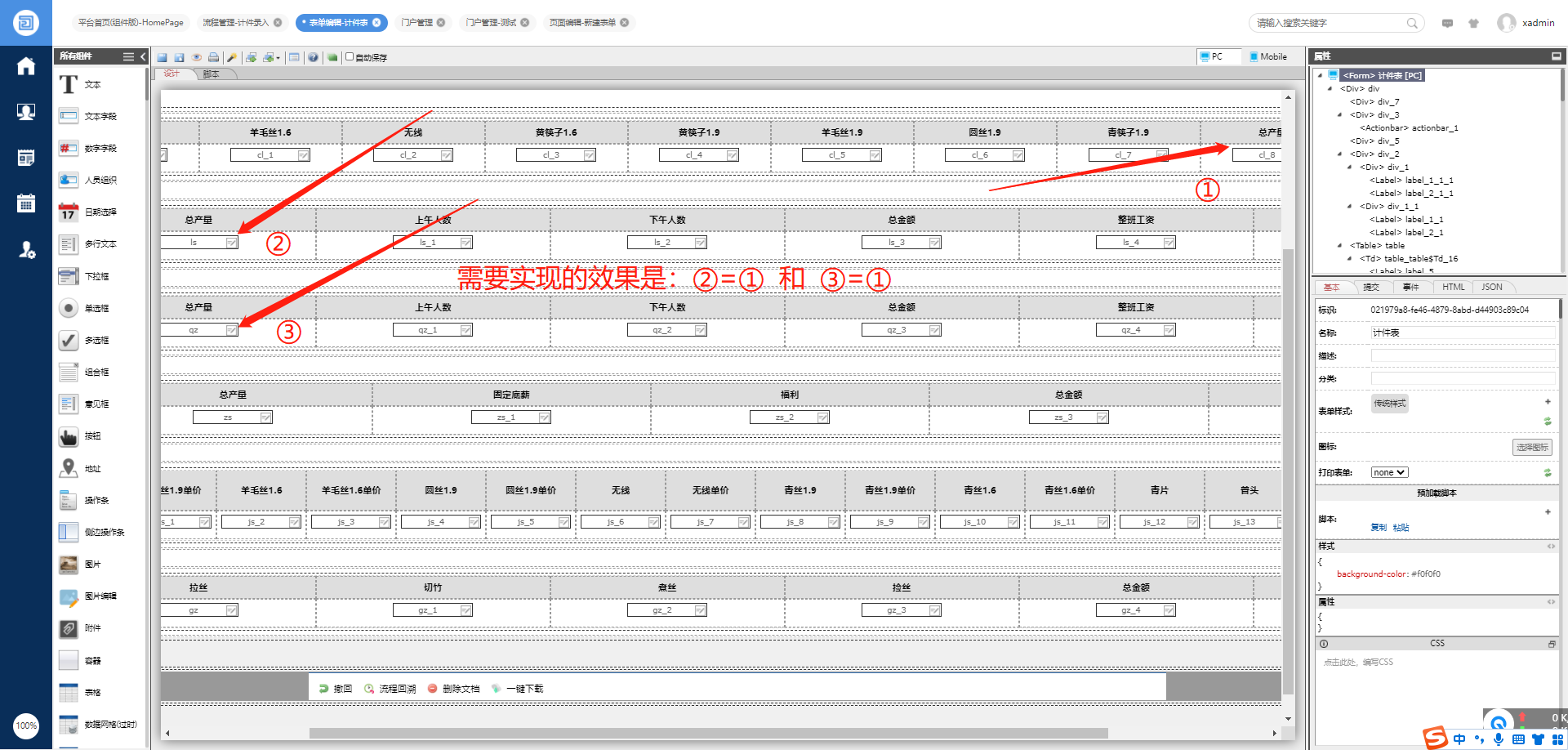This screenshot has width=1568, height=750.
Task: Open the 打印表单 none dropdown
Action: [x=1389, y=472]
